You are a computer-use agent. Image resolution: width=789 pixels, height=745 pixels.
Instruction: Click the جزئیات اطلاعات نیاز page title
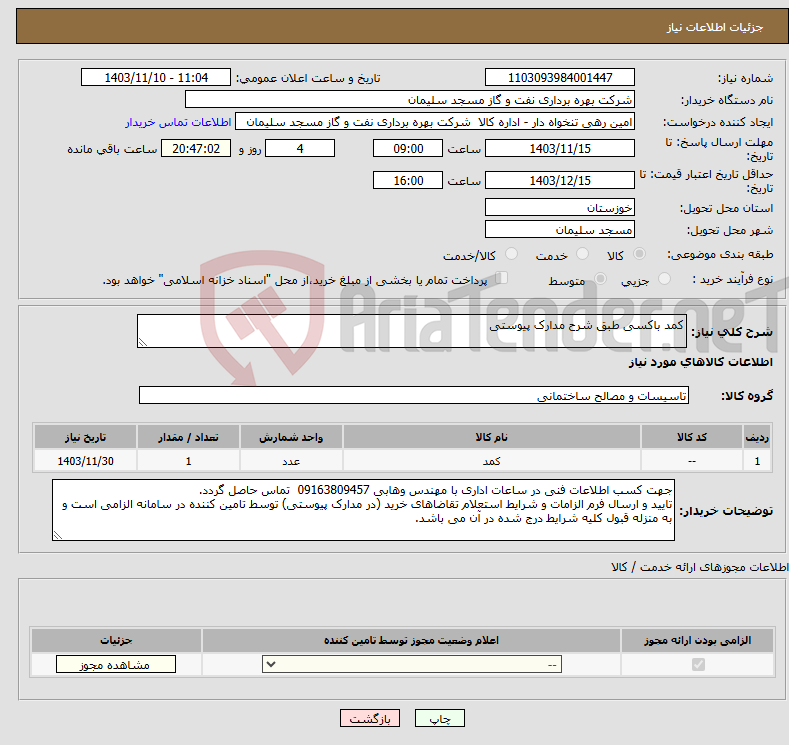tap(715, 27)
